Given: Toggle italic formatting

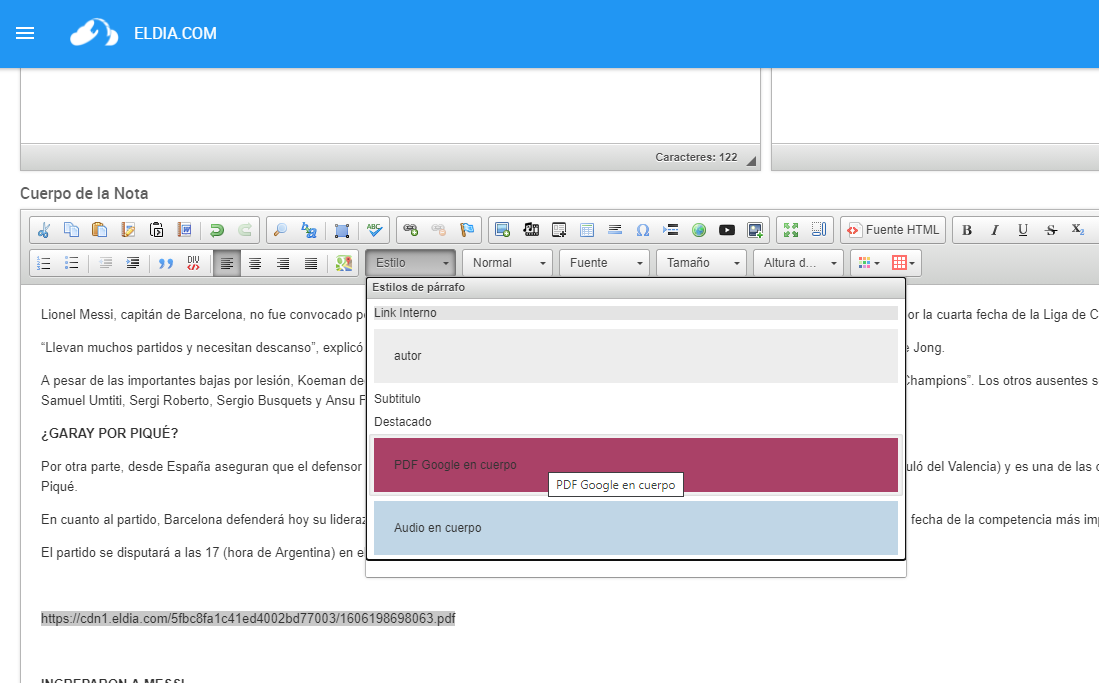Looking at the screenshot, I should pyautogui.click(x=995, y=230).
